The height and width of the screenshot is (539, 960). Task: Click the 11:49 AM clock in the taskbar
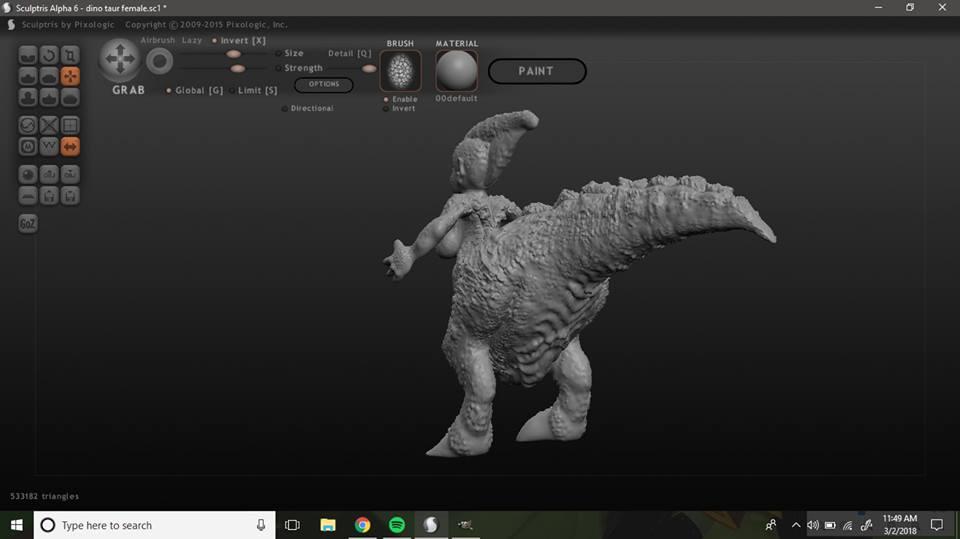899,519
